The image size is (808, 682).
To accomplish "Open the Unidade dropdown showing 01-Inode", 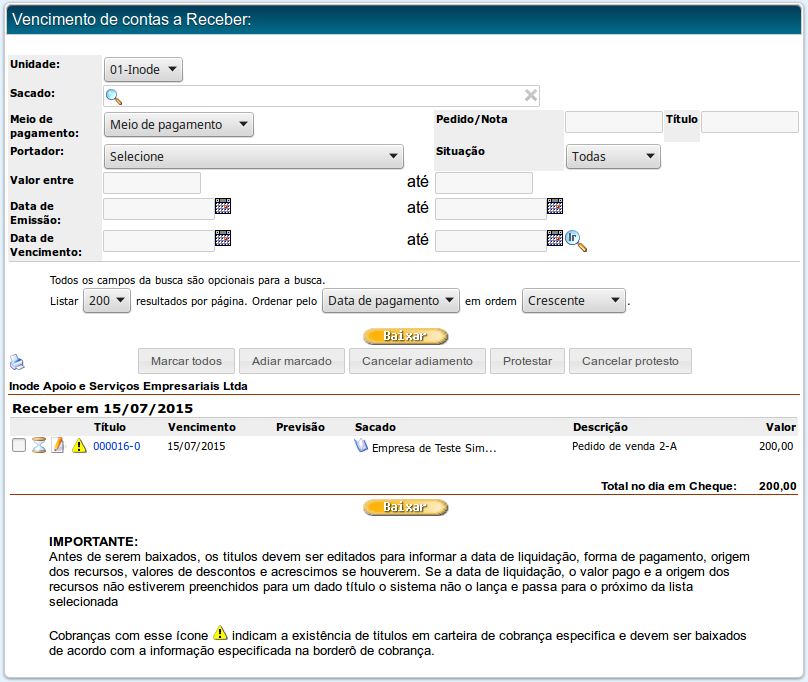I will (x=143, y=70).
